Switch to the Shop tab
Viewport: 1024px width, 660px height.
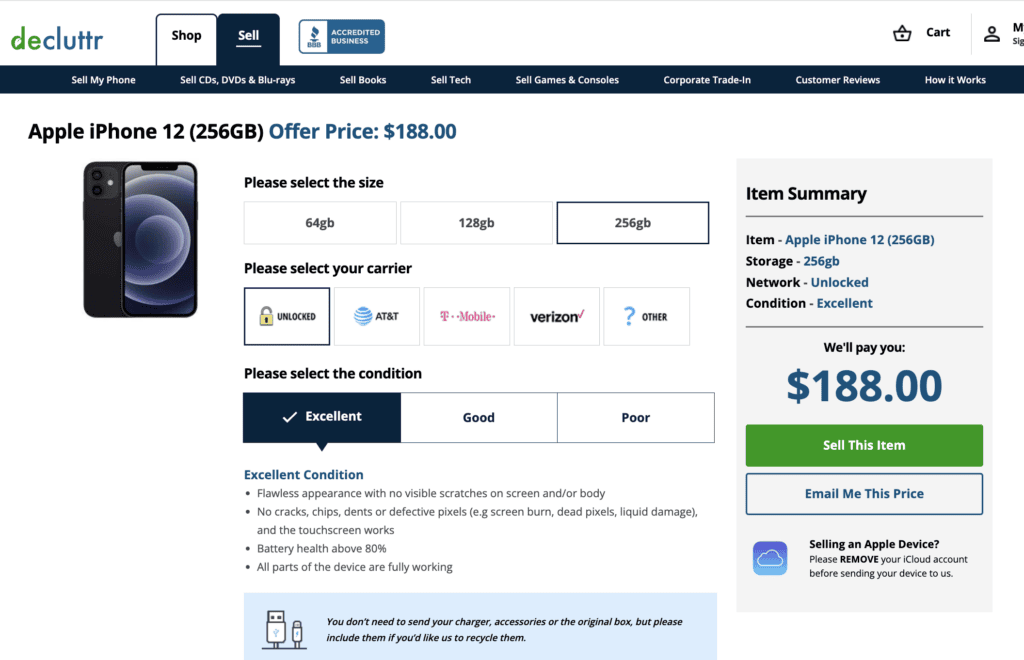coord(186,35)
